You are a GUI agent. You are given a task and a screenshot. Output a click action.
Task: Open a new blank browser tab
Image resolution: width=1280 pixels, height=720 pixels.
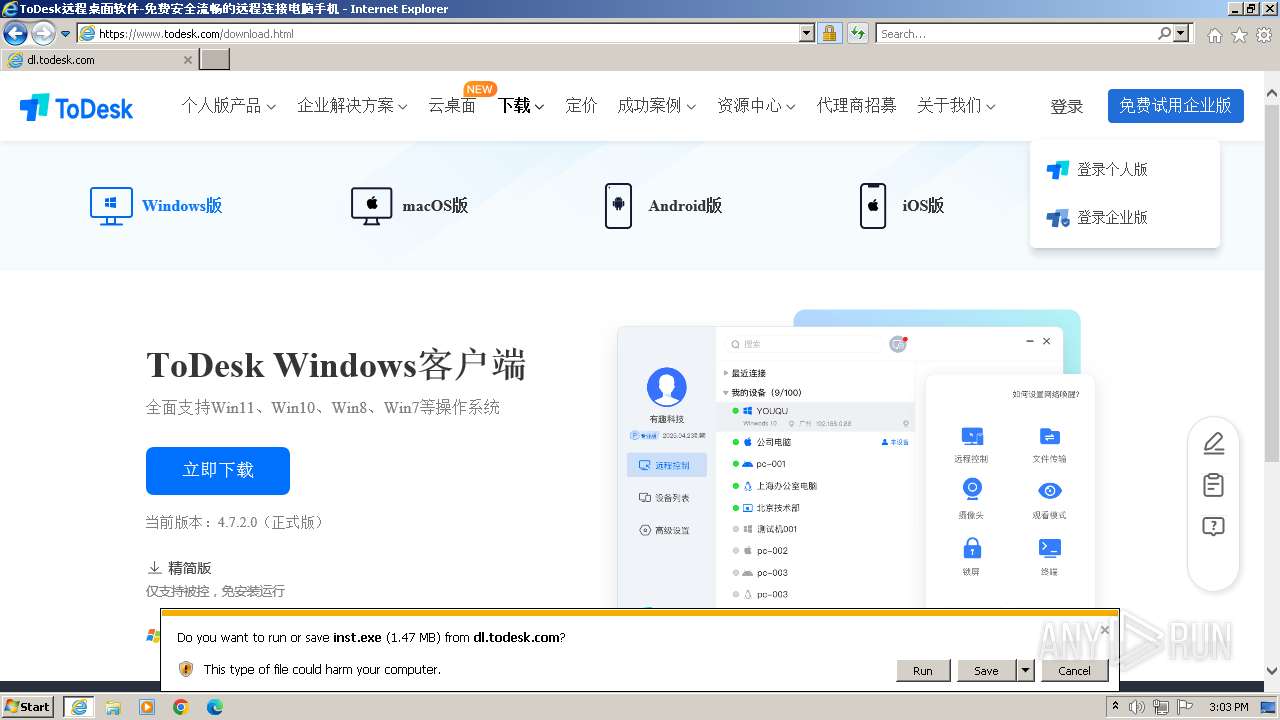(215, 60)
